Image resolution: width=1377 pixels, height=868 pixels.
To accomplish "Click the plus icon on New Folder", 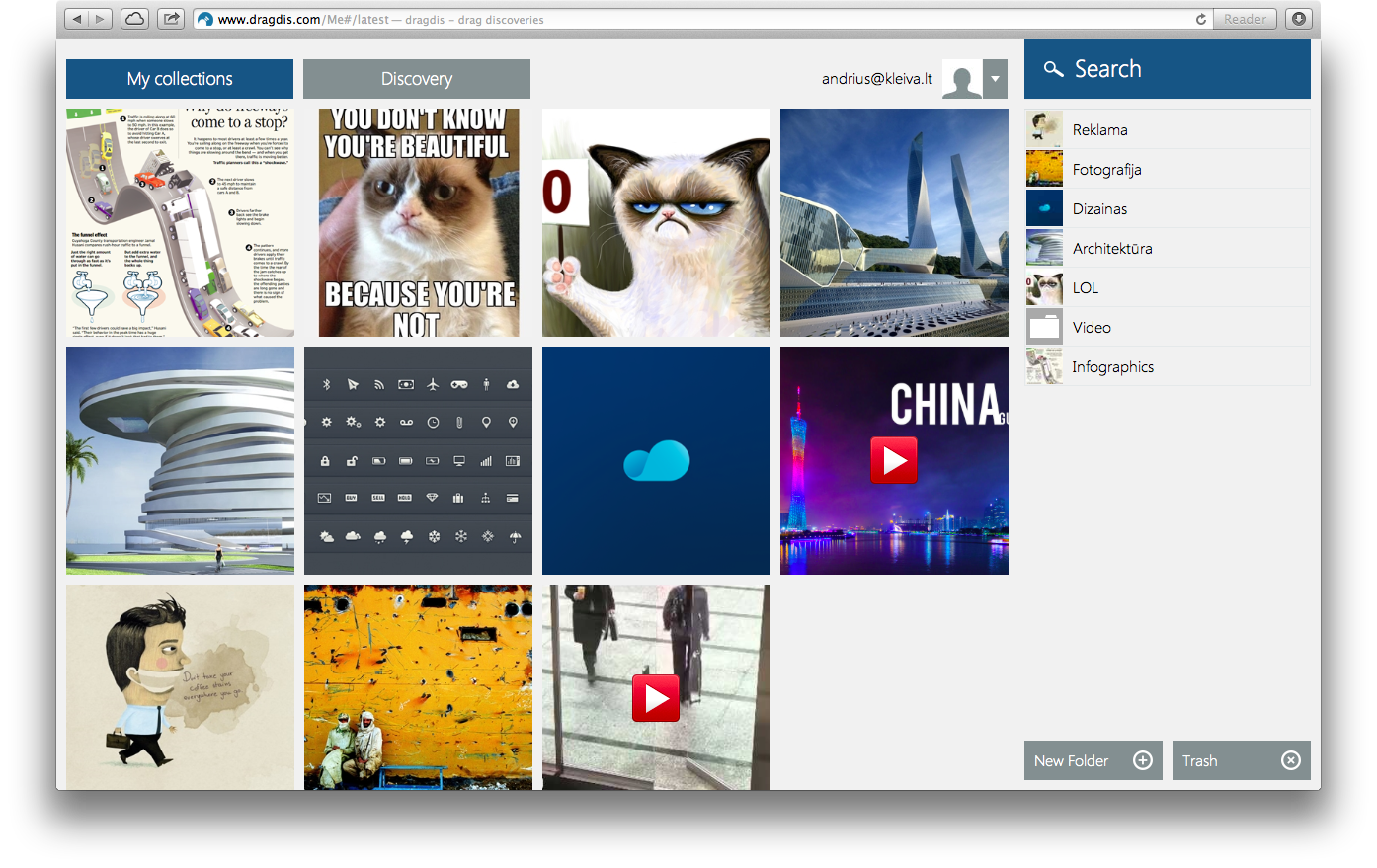I will click(x=1143, y=760).
